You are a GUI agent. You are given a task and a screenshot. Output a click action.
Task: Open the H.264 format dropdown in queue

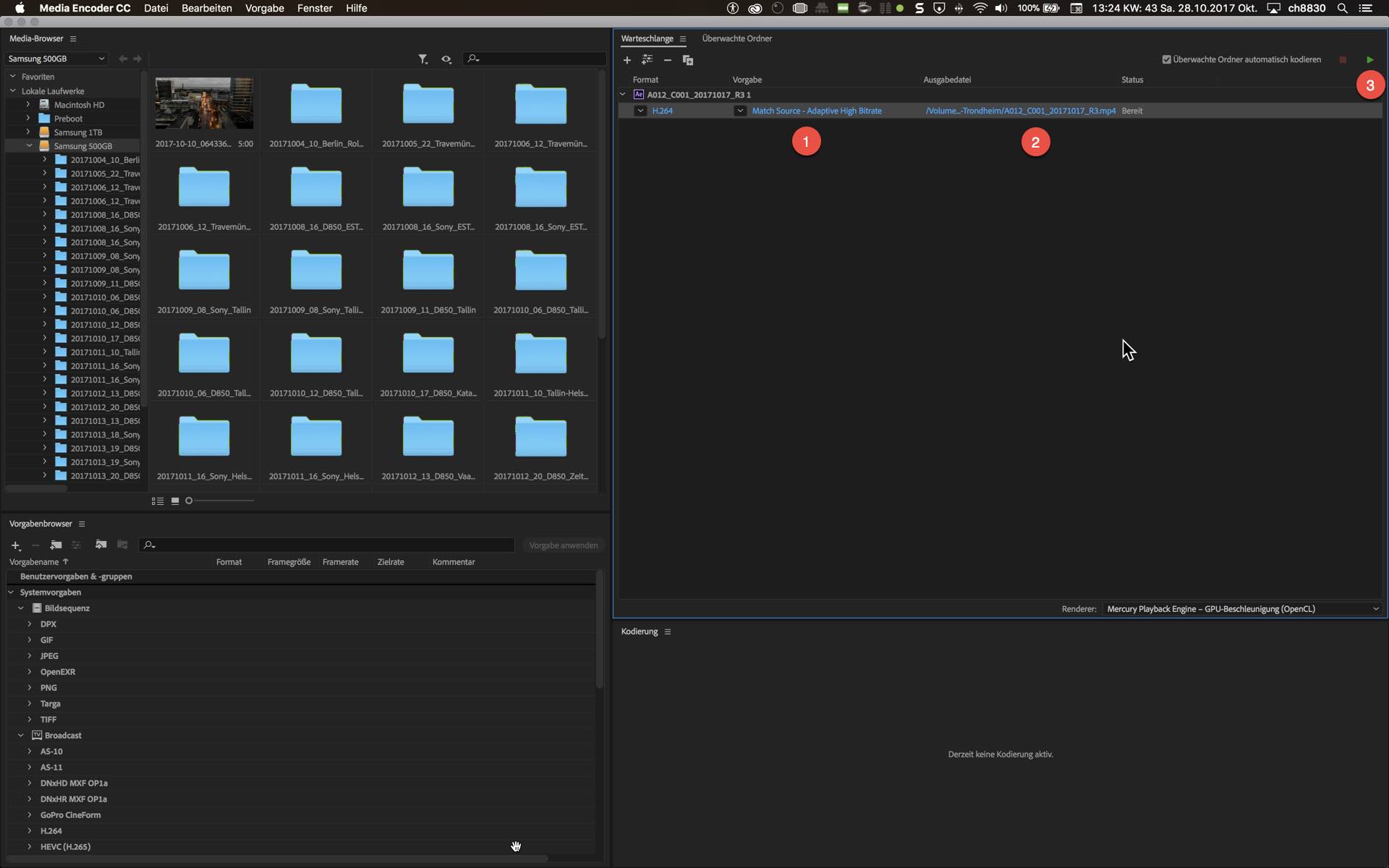pos(640,111)
